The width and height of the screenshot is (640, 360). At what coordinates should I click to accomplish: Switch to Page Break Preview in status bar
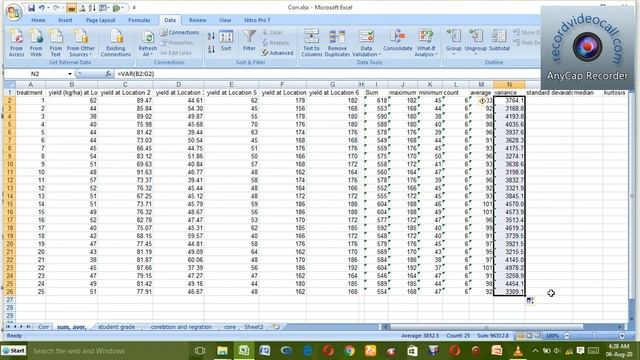click(538, 336)
